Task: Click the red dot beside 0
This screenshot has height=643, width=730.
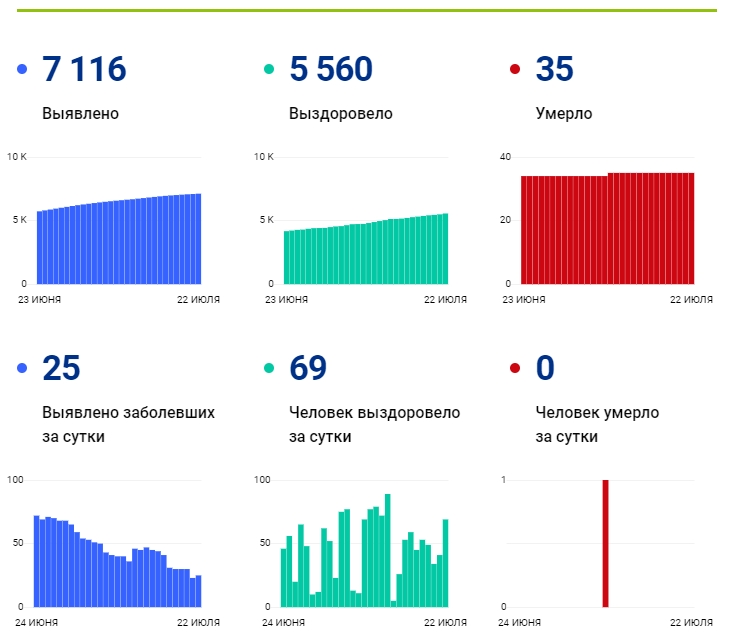Action: (x=515, y=369)
